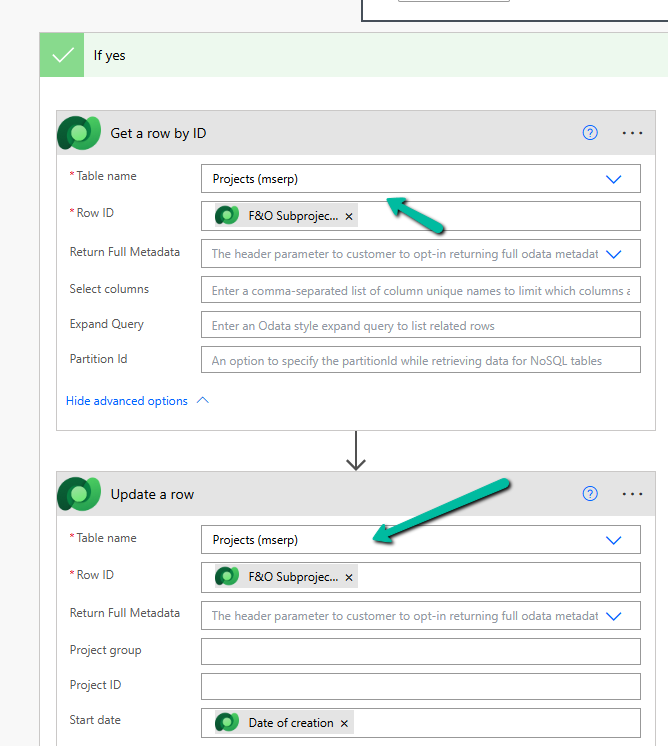Collapse options with Hide advanced options link
Screen dimensions: 668x746
point(127,401)
